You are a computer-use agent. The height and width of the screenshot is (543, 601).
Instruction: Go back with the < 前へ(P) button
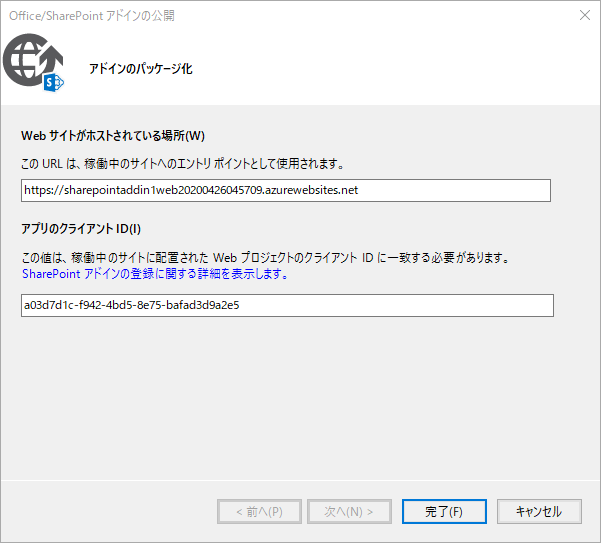pos(259,511)
